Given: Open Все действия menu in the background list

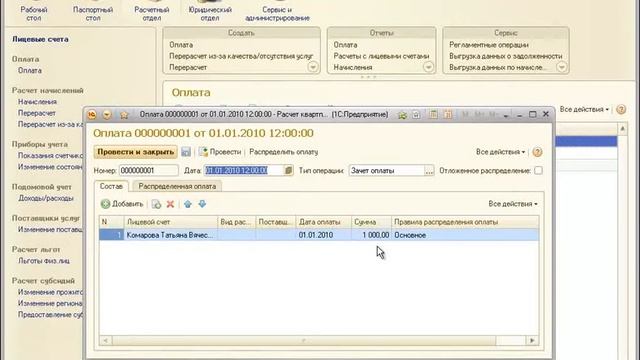Looking at the screenshot, I should click(584, 109).
